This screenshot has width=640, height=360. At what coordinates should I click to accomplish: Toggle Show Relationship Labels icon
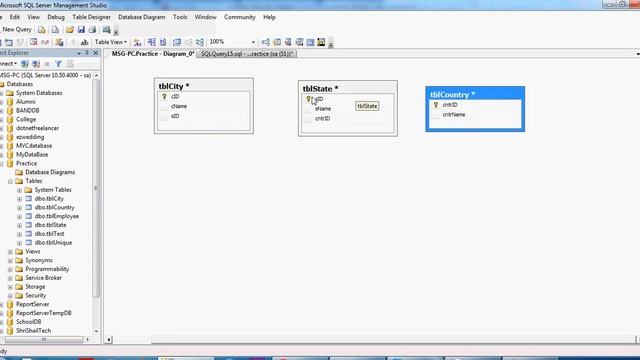(138, 42)
